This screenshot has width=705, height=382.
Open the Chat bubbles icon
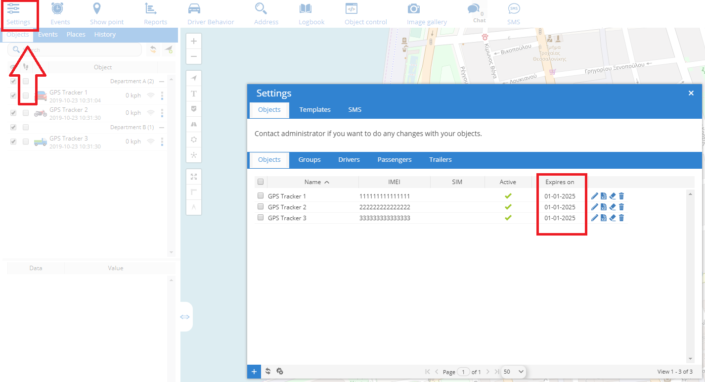pyautogui.click(x=473, y=9)
